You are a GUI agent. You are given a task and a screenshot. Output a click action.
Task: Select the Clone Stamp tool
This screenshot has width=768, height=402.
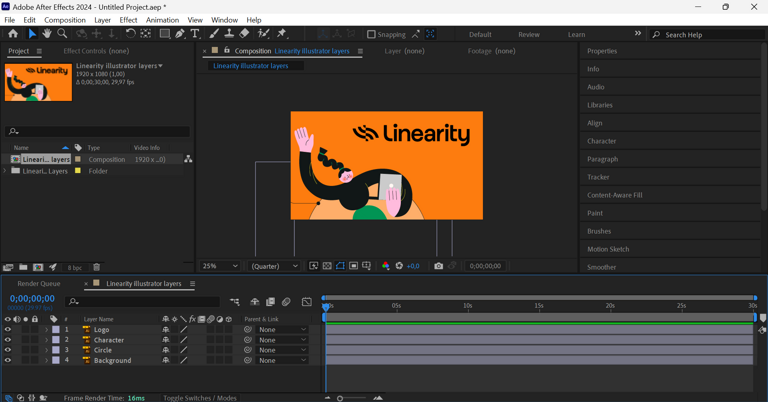coord(229,34)
